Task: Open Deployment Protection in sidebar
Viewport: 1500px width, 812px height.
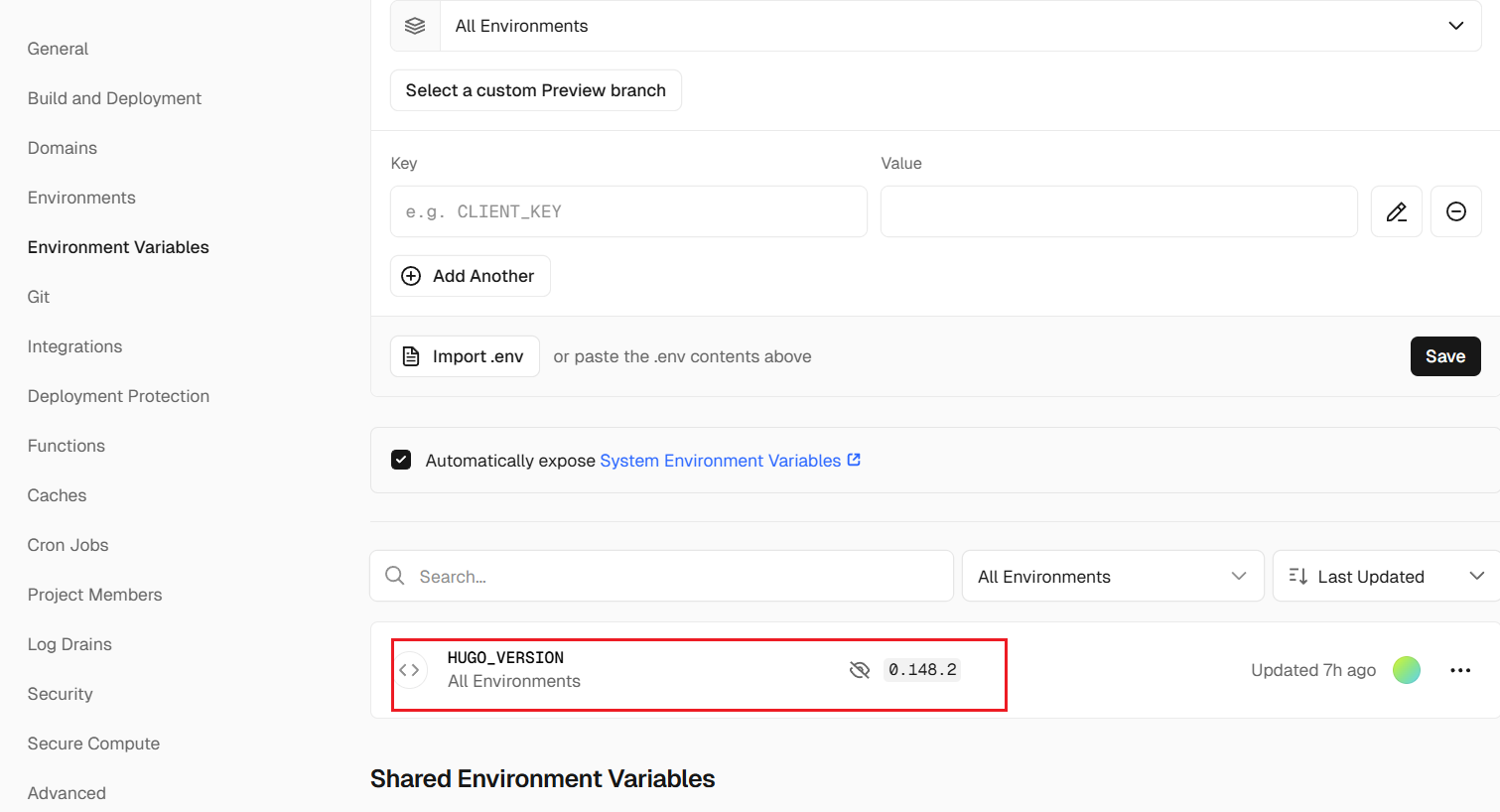Action: point(118,396)
